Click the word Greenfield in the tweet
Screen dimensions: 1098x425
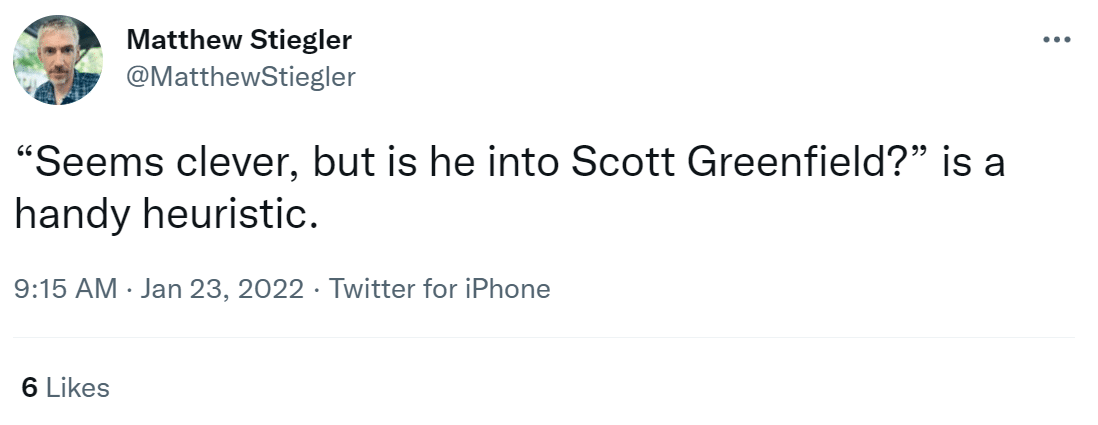pos(799,163)
